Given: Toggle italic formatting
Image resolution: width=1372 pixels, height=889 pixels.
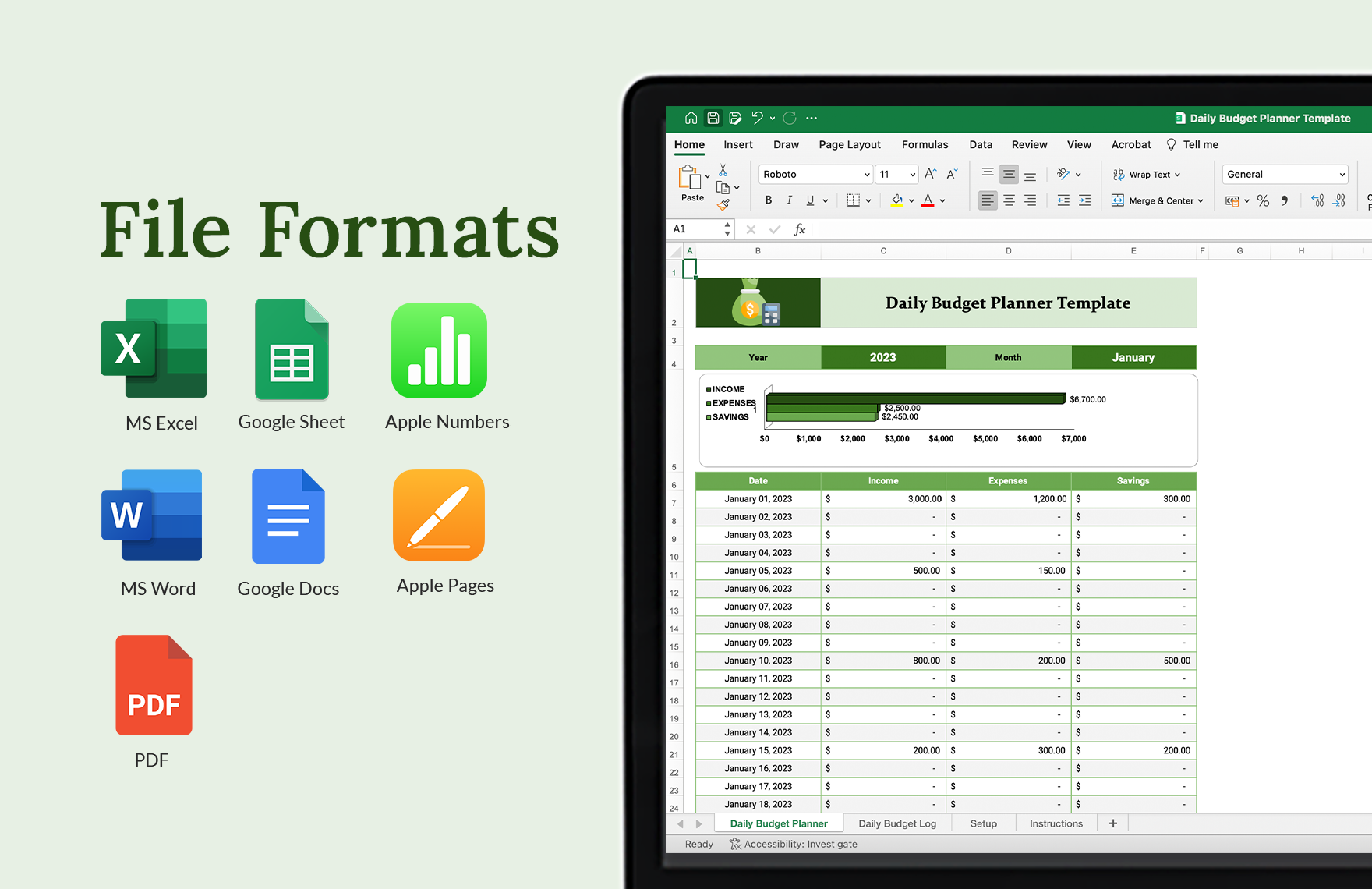Looking at the screenshot, I should [790, 200].
